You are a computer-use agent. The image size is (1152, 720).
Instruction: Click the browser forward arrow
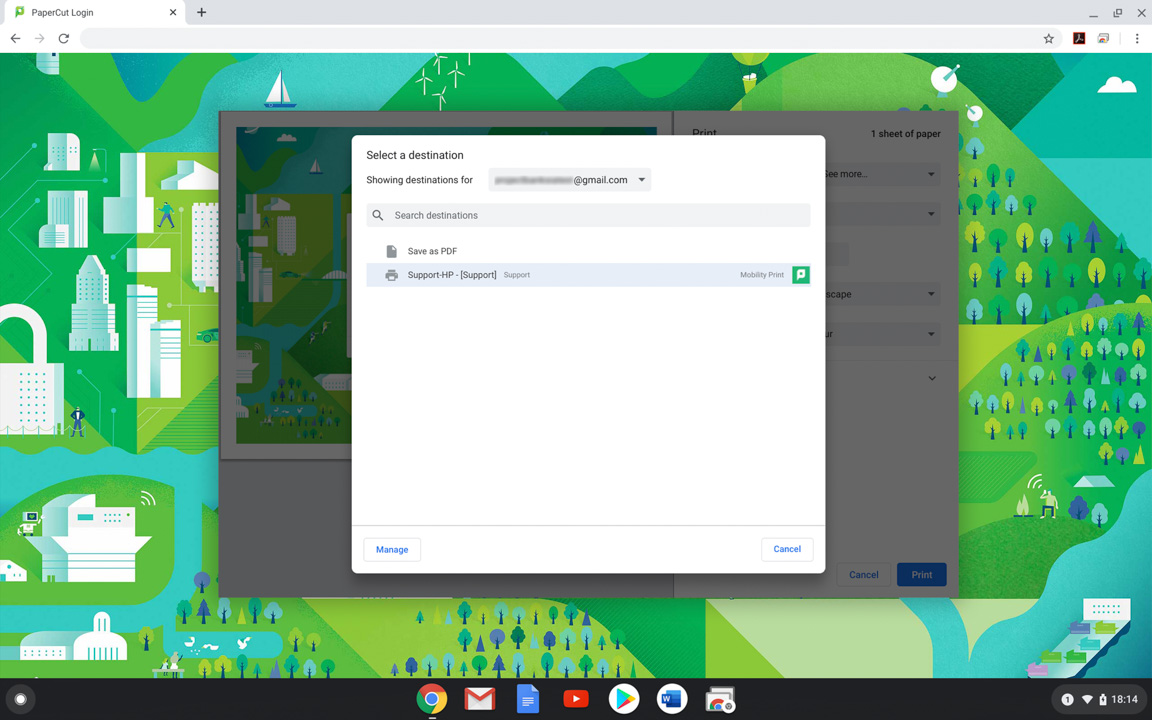(x=40, y=38)
